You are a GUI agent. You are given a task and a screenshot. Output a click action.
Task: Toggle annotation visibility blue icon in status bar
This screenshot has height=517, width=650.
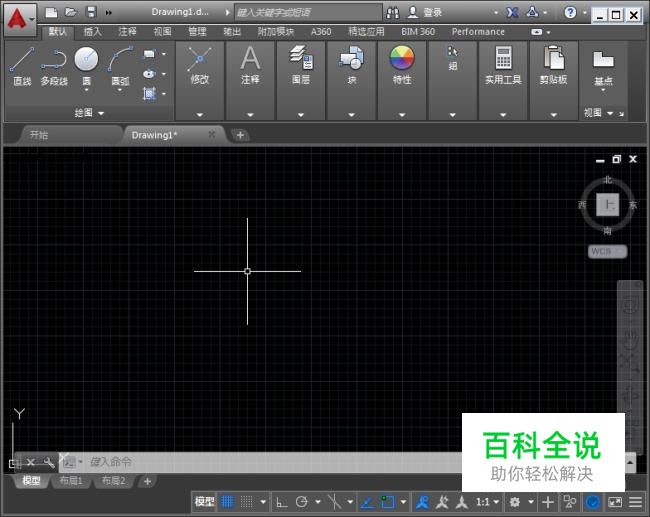(x=422, y=502)
